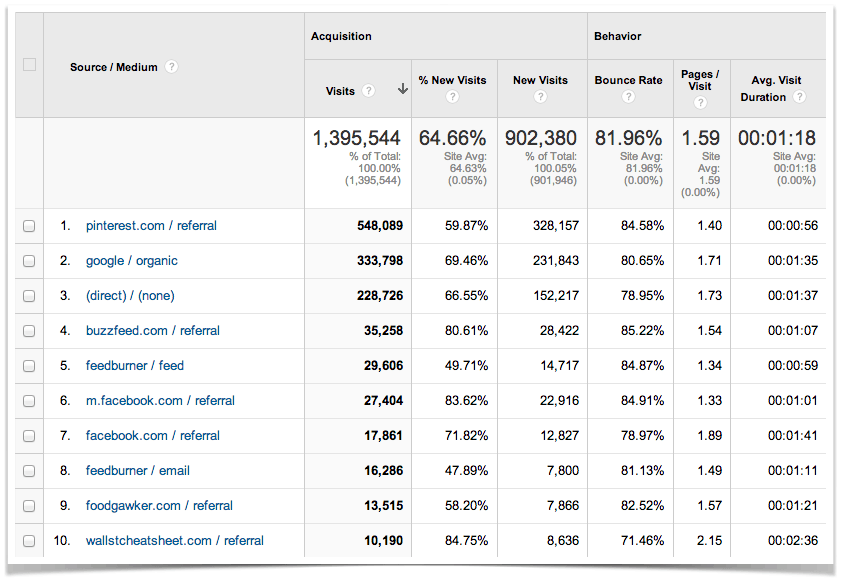The image size is (843, 583).
Task: Click the (direct) / (none) entry
Action: pyautogui.click(x=130, y=296)
